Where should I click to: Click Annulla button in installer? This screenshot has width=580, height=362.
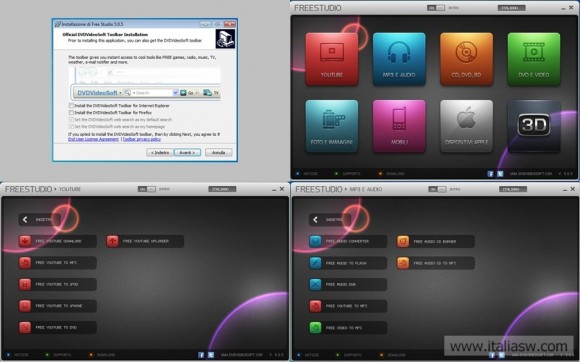pos(219,152)
